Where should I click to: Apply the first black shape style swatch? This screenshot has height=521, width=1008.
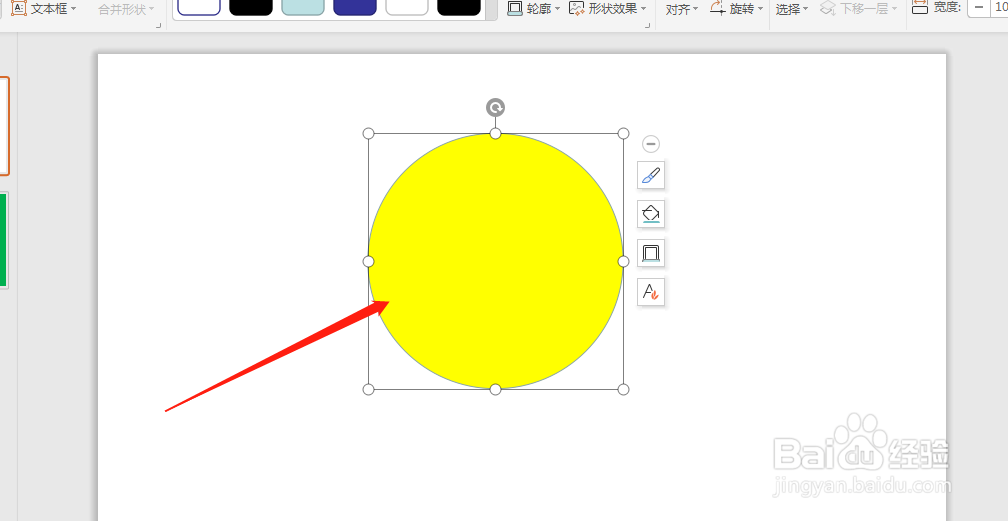pyautogui.click(x=251, y=6)
